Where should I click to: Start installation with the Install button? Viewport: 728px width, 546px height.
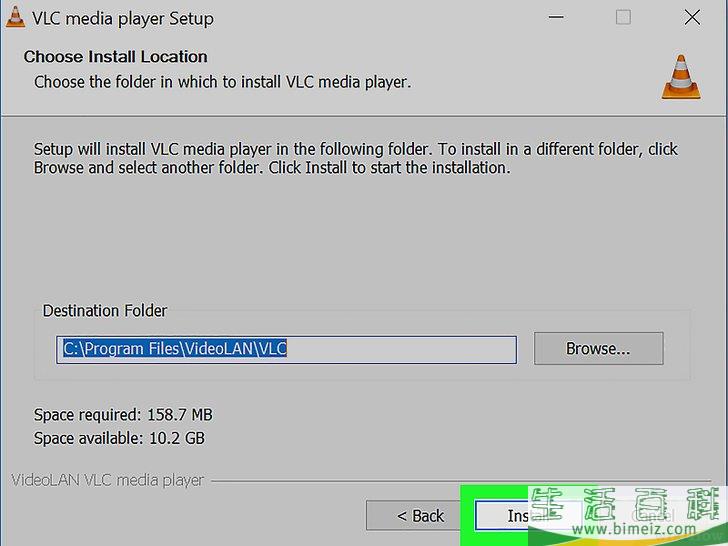click(527, 515)
